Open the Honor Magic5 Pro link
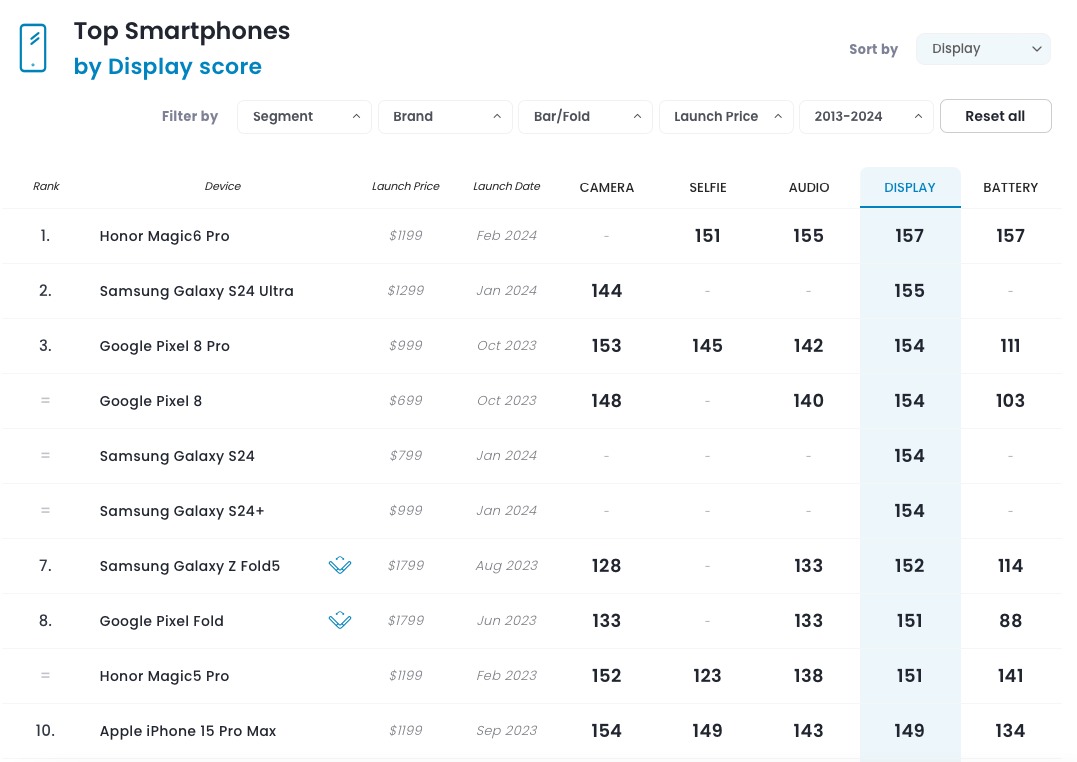Image resolution: width=1077 pixels, height=762 pixels. pyautogui.click(x=164, y=675)
